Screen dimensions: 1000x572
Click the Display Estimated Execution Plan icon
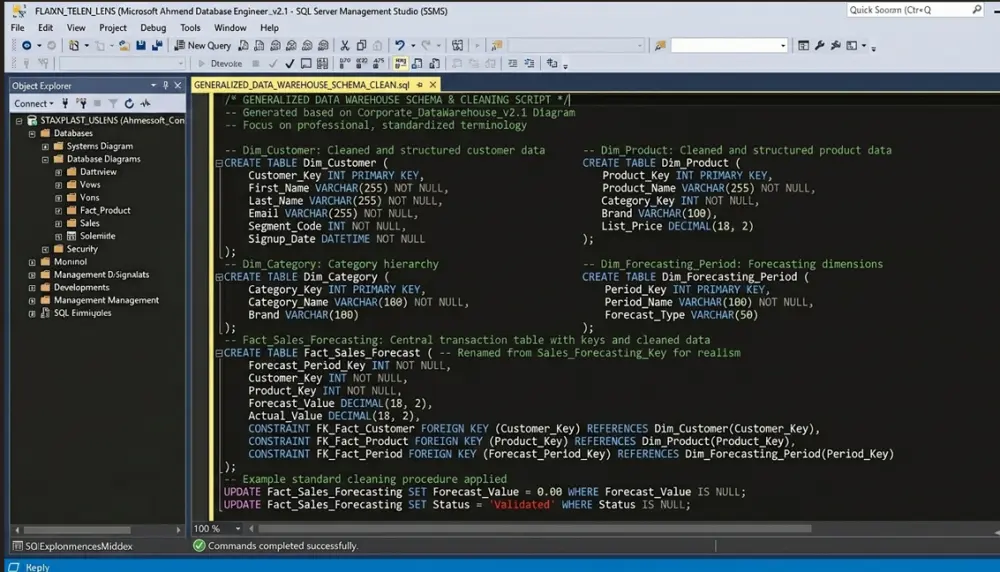pyautogui.click(x=306, y=63)
